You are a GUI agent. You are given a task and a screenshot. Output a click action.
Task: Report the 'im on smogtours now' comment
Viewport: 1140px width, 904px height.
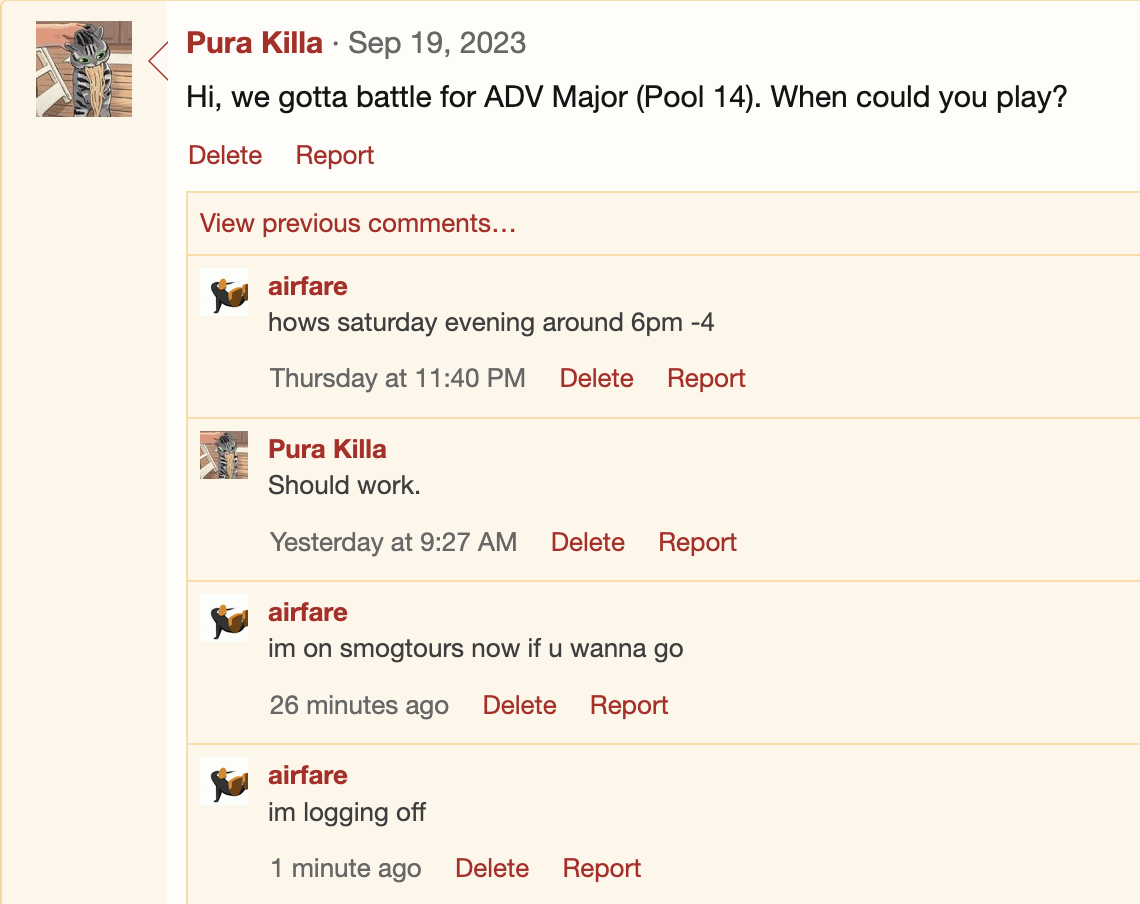click(629, 705)
